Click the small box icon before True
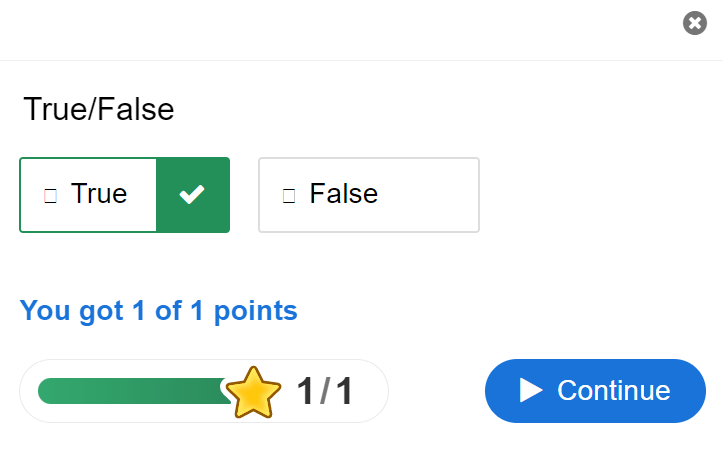The height and width of the screenshot is (452, 723). [x=50, y=196]
